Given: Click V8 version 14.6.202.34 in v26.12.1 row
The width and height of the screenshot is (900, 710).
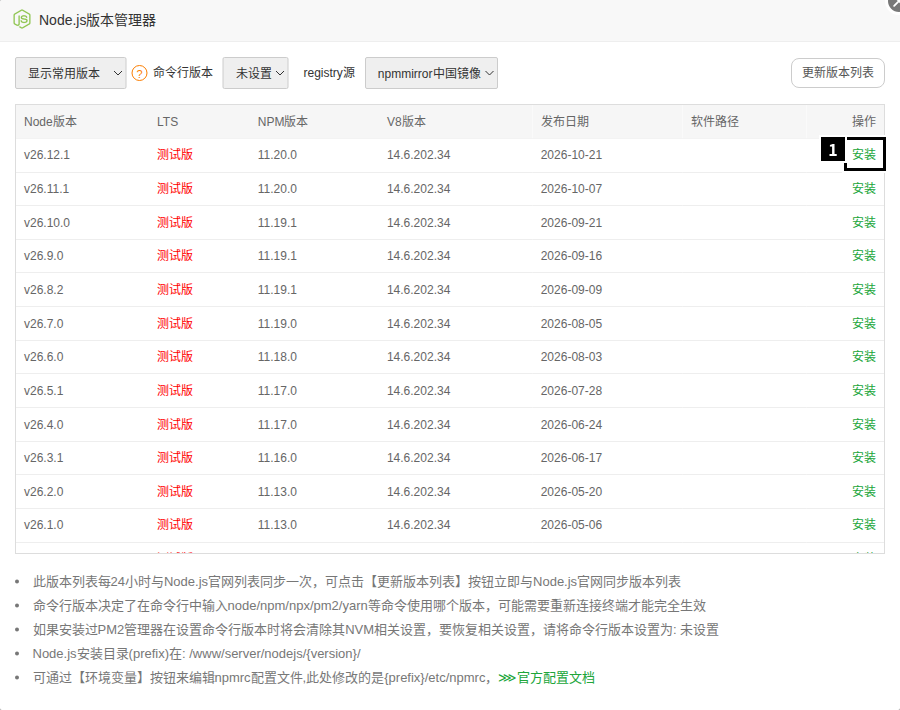Looking at the screenshot, I should click(x=418, y=155).
